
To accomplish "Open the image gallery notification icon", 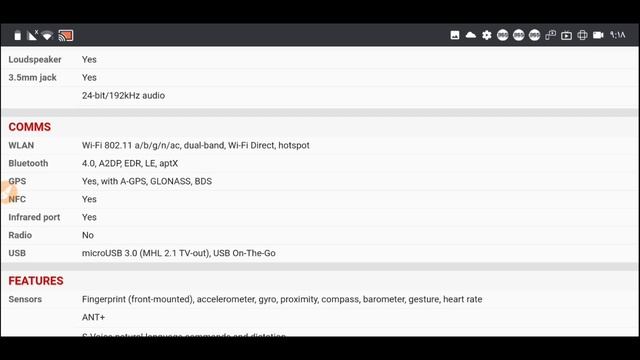I will (455, 35).
